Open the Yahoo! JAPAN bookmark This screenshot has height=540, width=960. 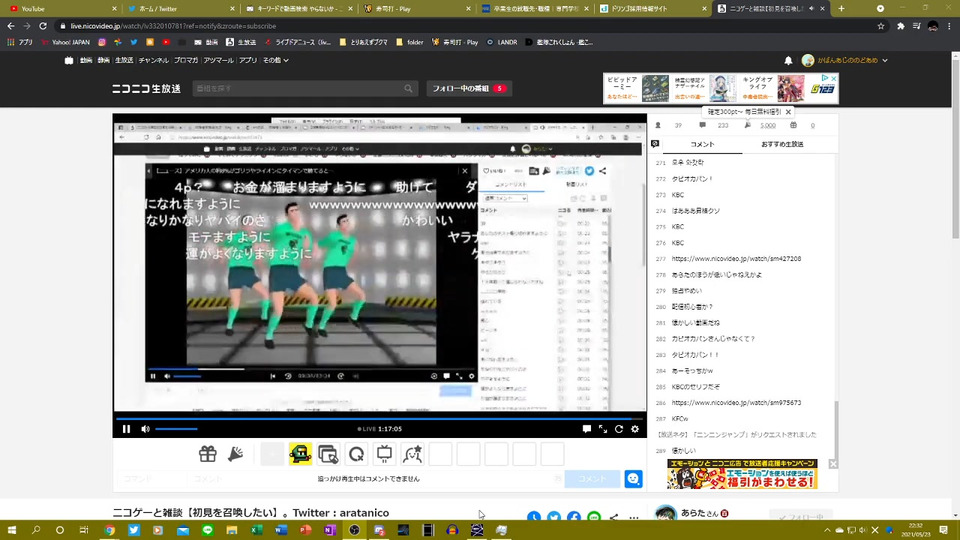66,42
